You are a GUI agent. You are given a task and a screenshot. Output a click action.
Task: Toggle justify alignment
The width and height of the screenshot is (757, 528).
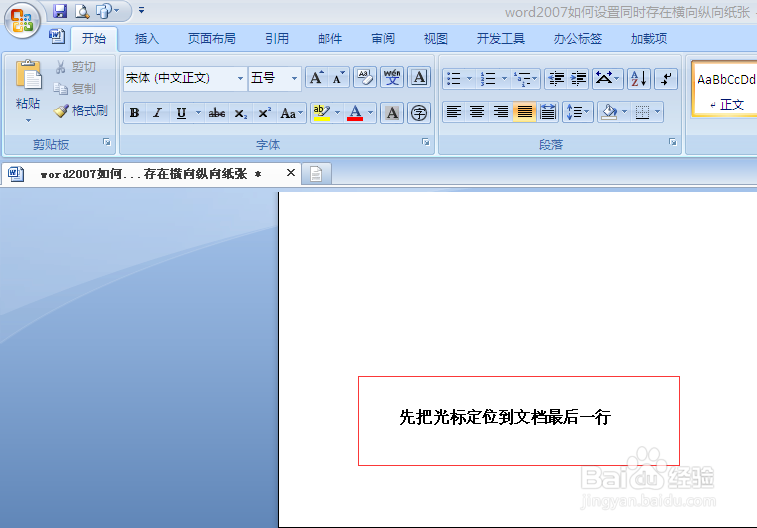coord(524,113)
